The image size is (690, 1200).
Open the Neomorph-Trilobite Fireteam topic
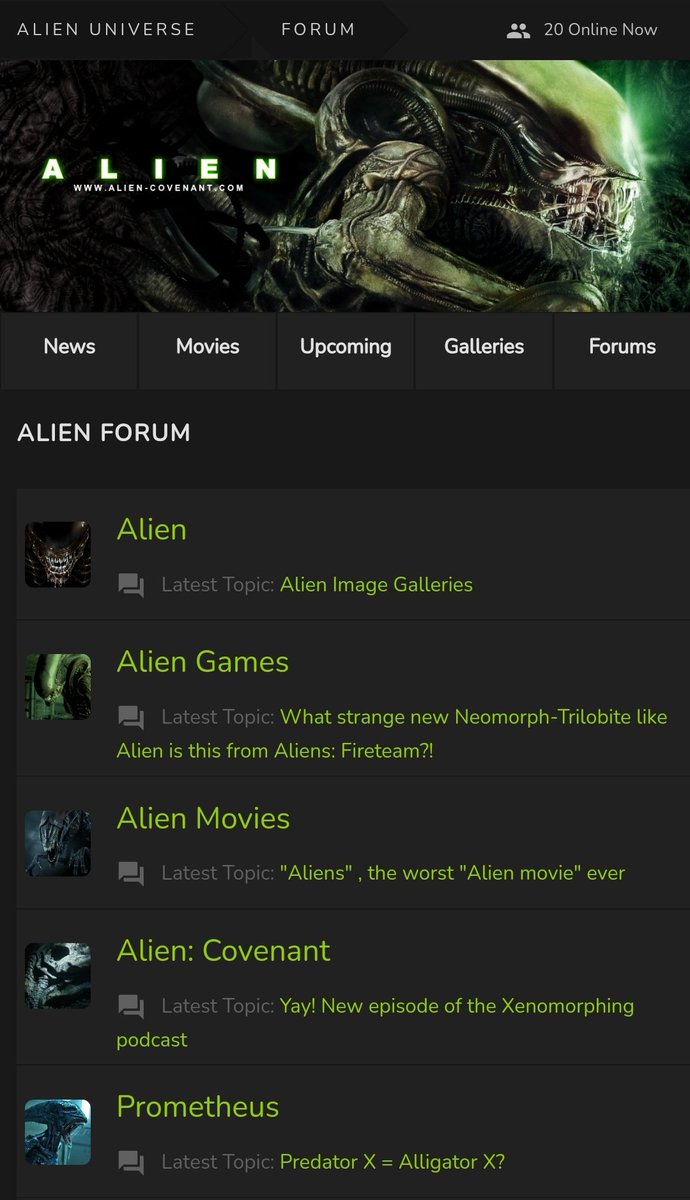pos(392,734)
